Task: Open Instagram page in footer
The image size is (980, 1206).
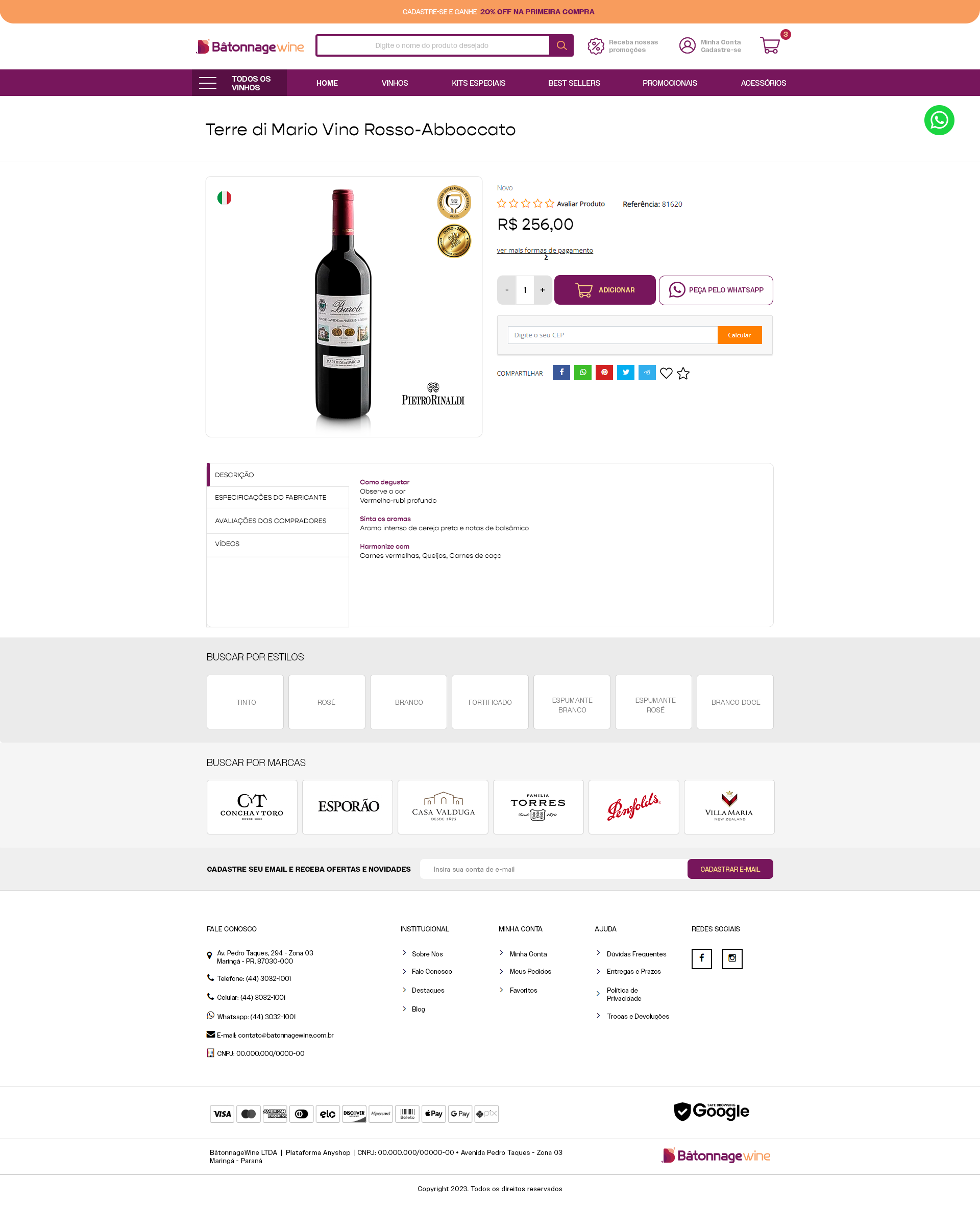Action: point(731,958)
